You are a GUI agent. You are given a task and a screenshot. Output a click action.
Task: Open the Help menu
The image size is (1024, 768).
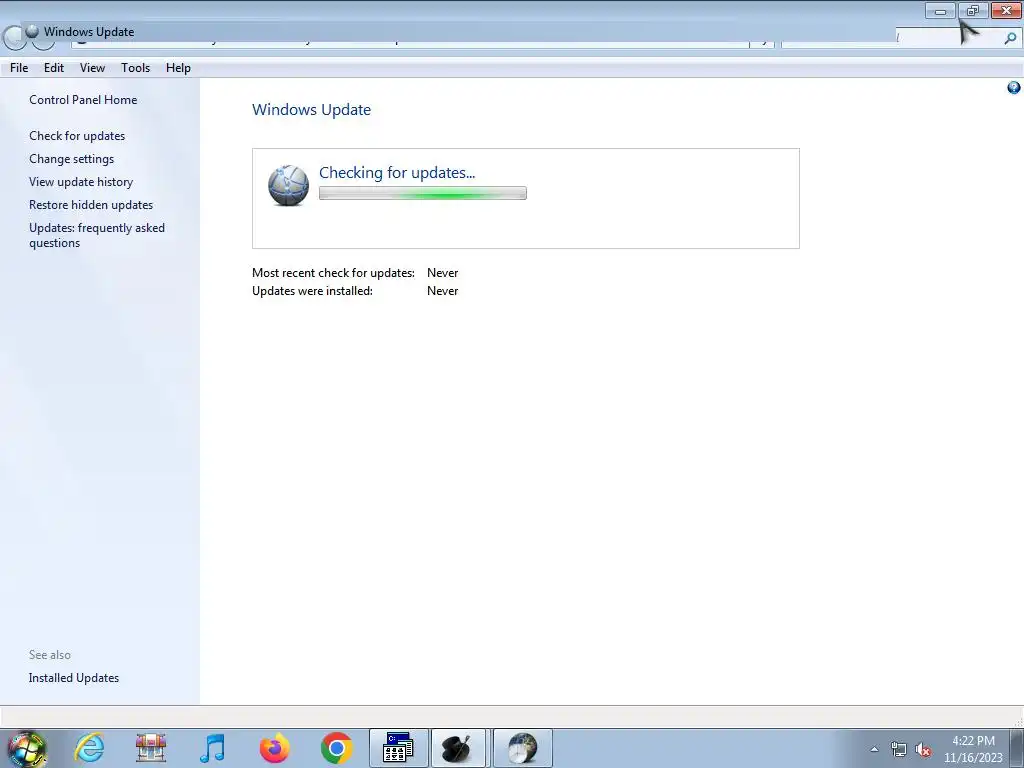pyautogui.click(x=178, y=68)
